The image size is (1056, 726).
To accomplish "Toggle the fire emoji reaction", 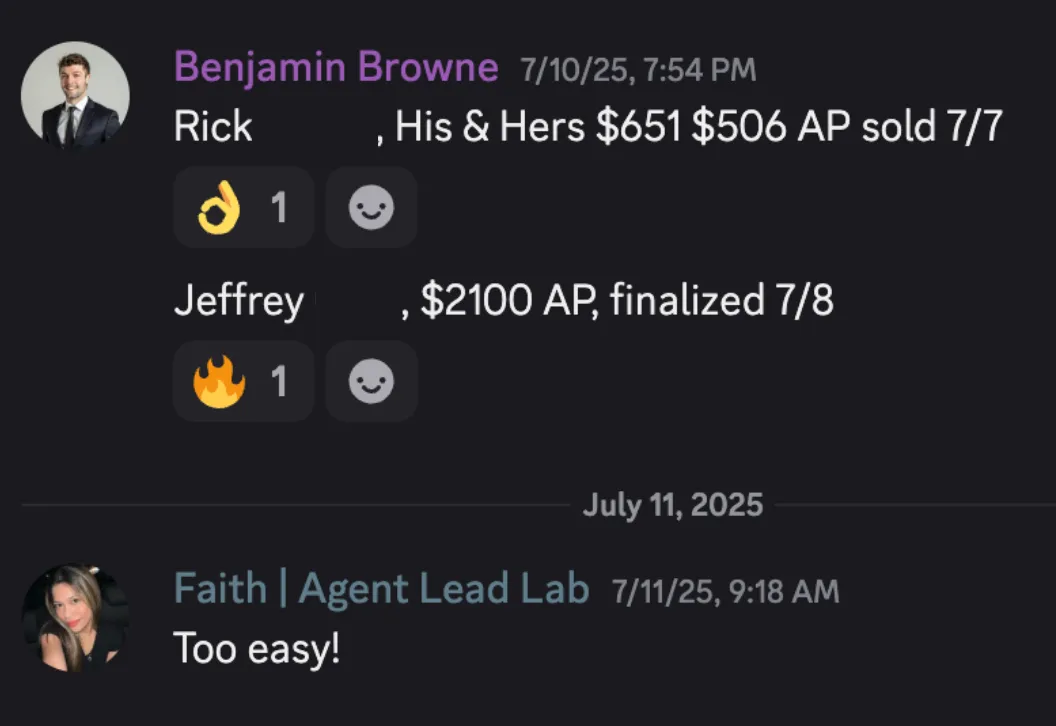I will click(x=243, y=381).
